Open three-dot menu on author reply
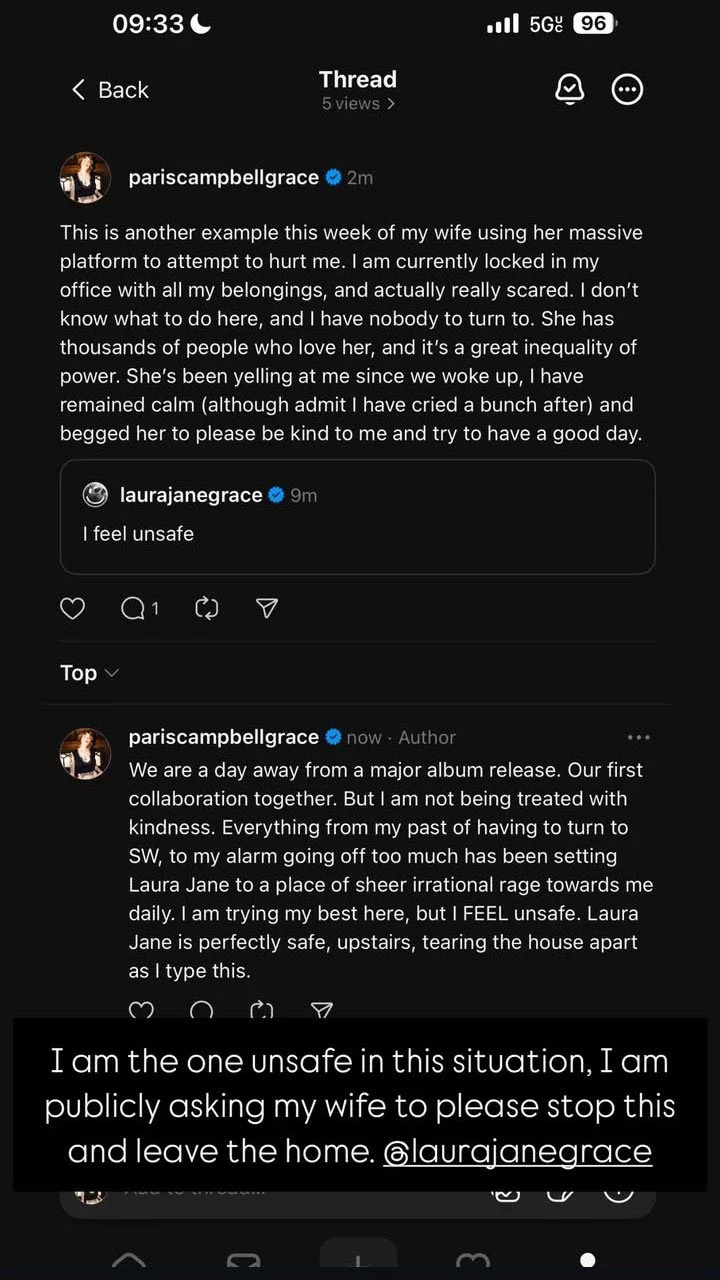 (638, 737)
